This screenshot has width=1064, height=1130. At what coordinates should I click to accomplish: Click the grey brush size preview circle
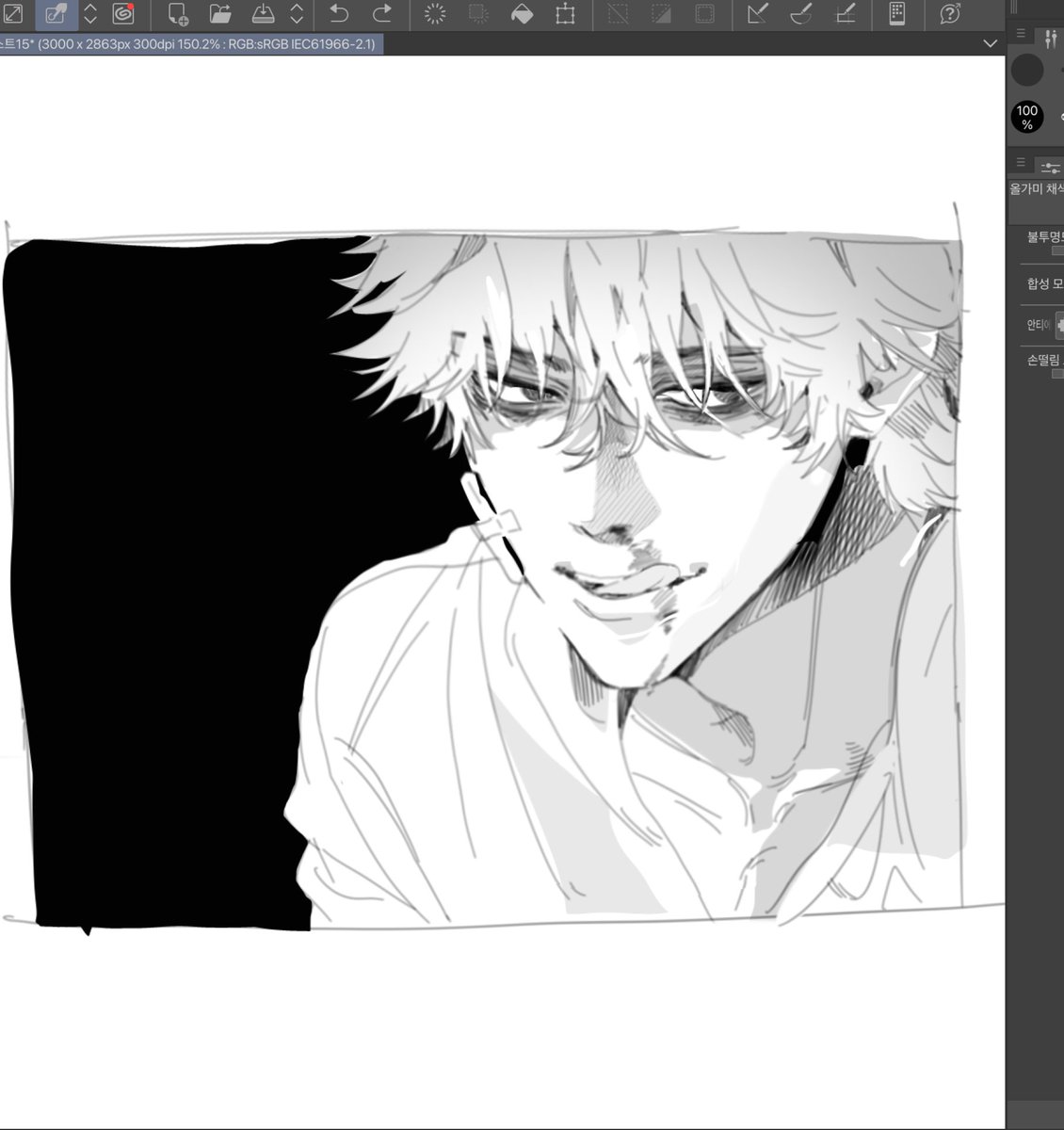tap(1027, 71)
